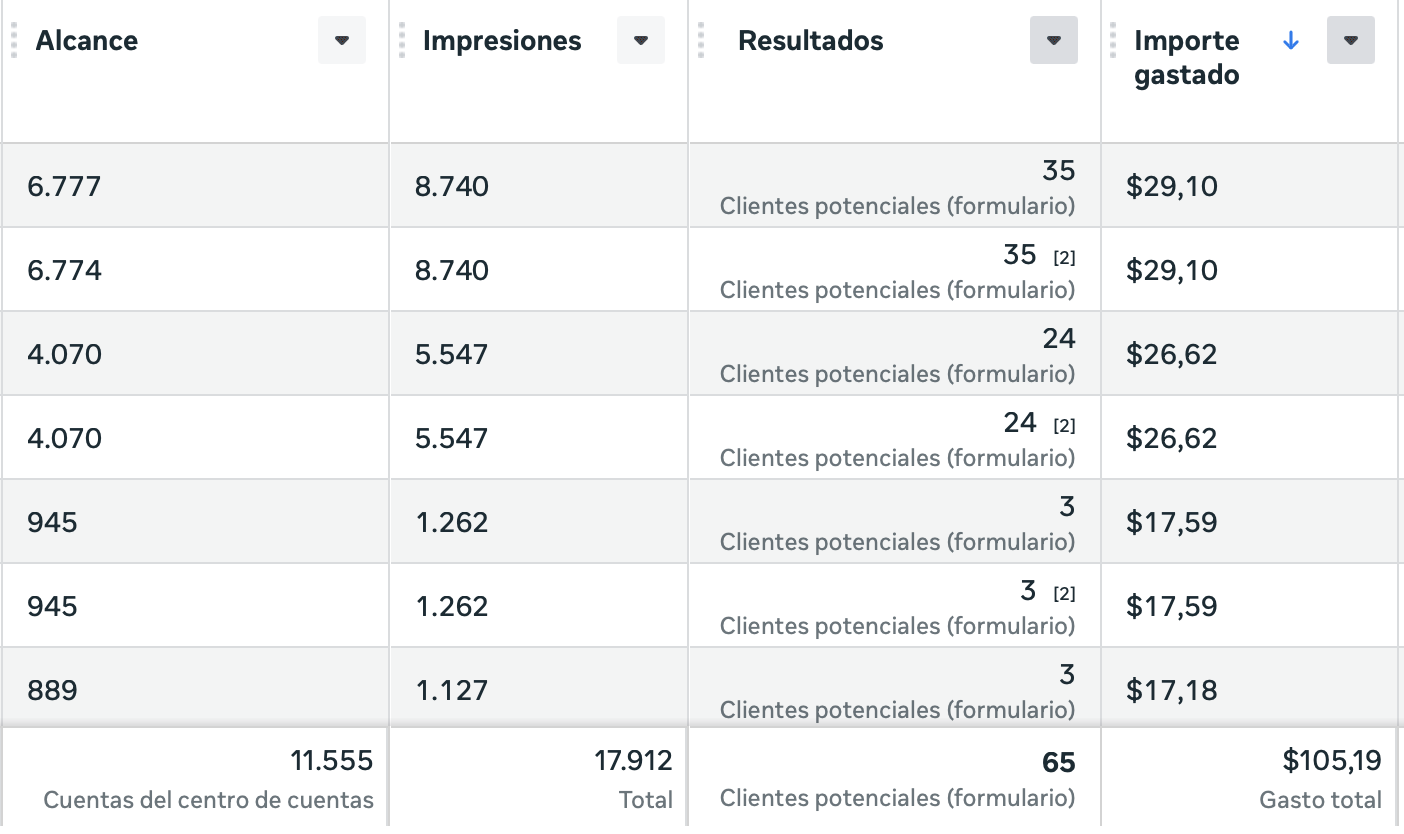Image resolution: width=1404 pixels, height=834 pixels.
Task: Click the Importe gastado header text
Action: [1187, 57]
